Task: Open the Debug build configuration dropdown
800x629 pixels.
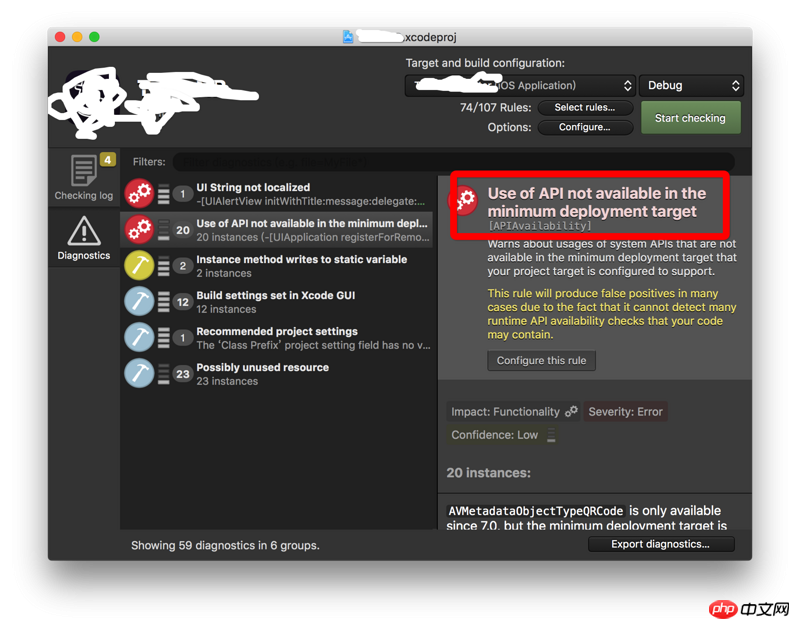Action: pyautogui.click(x=691, y=85)
